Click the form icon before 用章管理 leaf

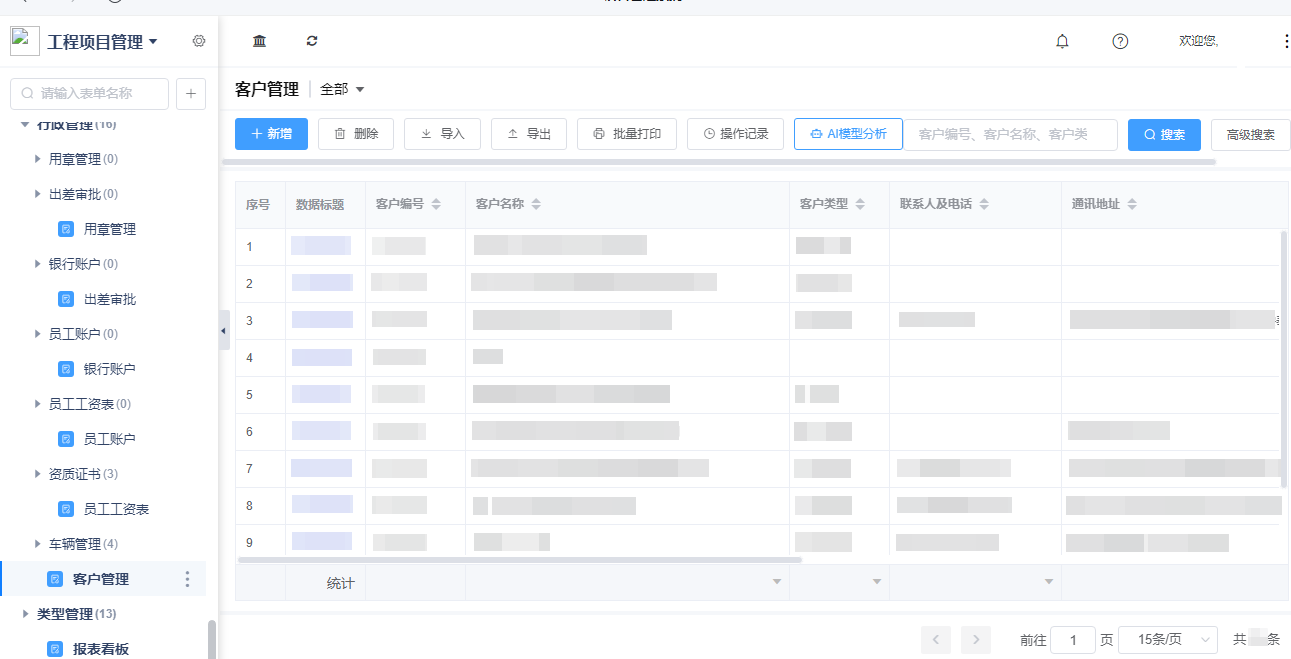click(66, 229)
